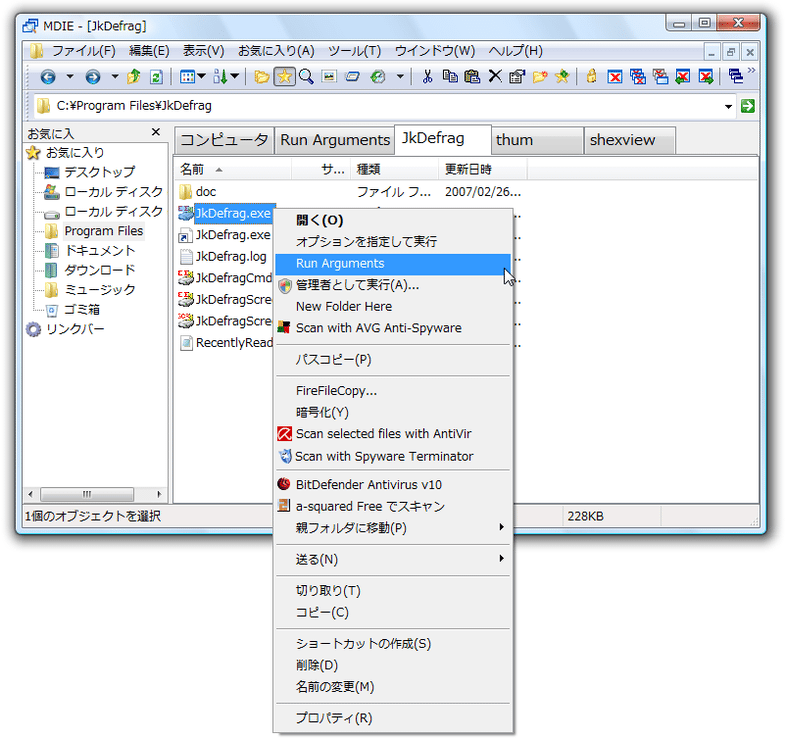This screenshot has width=786, height=740.
Task: Sort by the 更新日時 column header
Action: (x=482, y=170)
